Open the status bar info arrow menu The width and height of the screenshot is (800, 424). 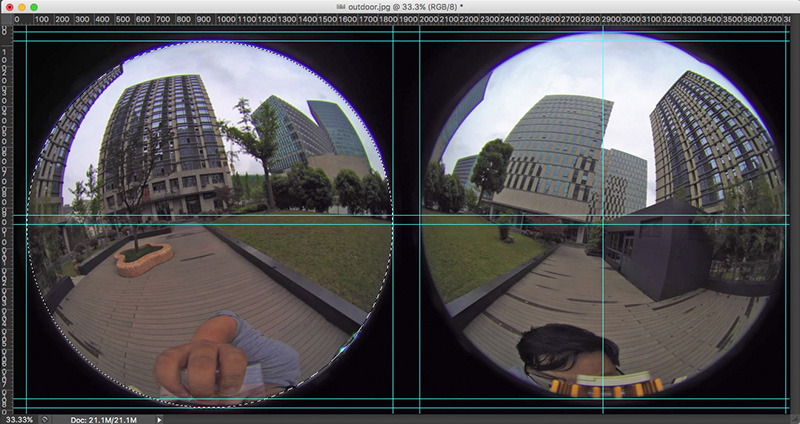click(159, 420)
